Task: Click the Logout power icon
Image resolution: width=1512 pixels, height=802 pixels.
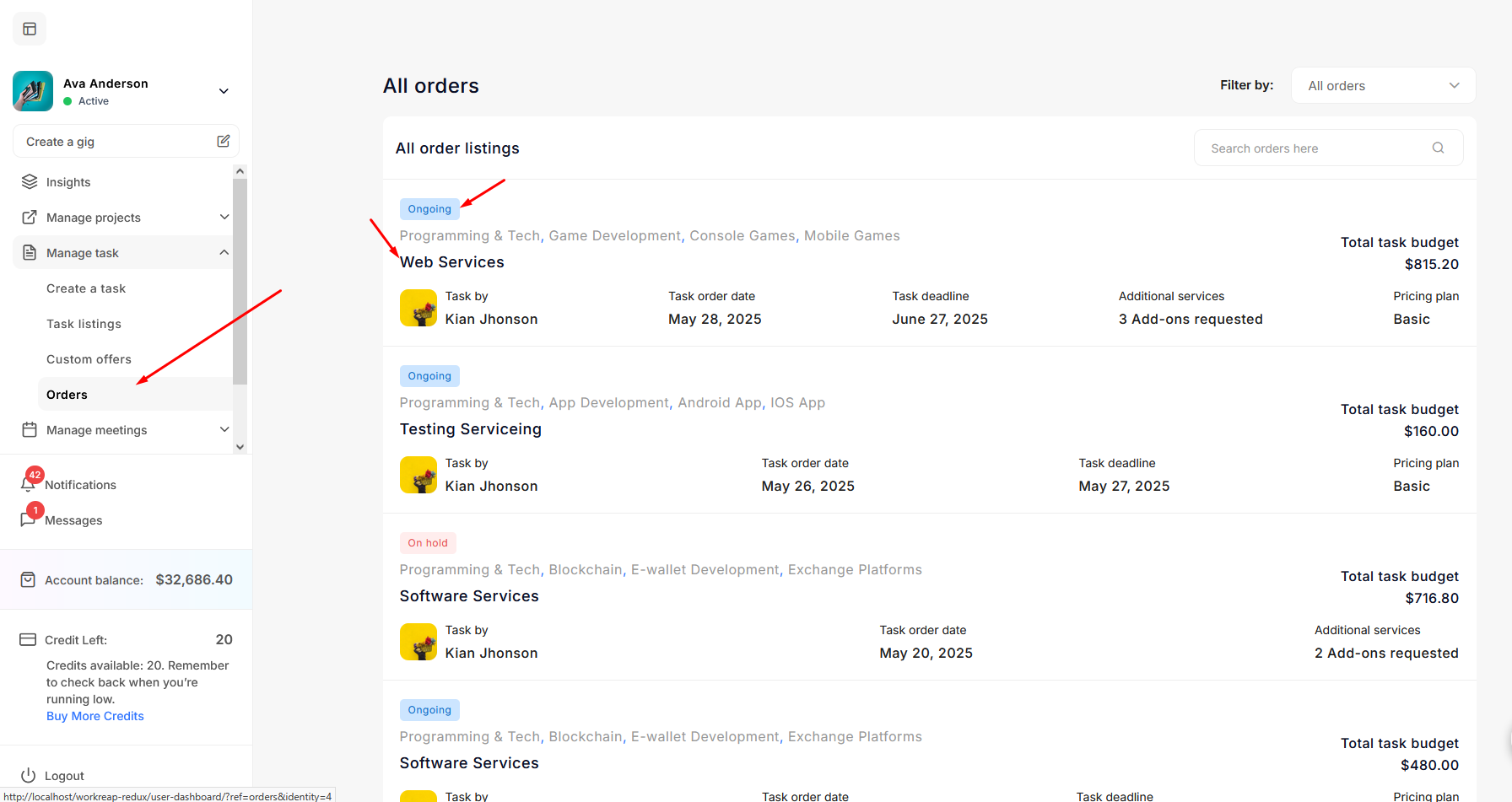Action: coord(29,775)
